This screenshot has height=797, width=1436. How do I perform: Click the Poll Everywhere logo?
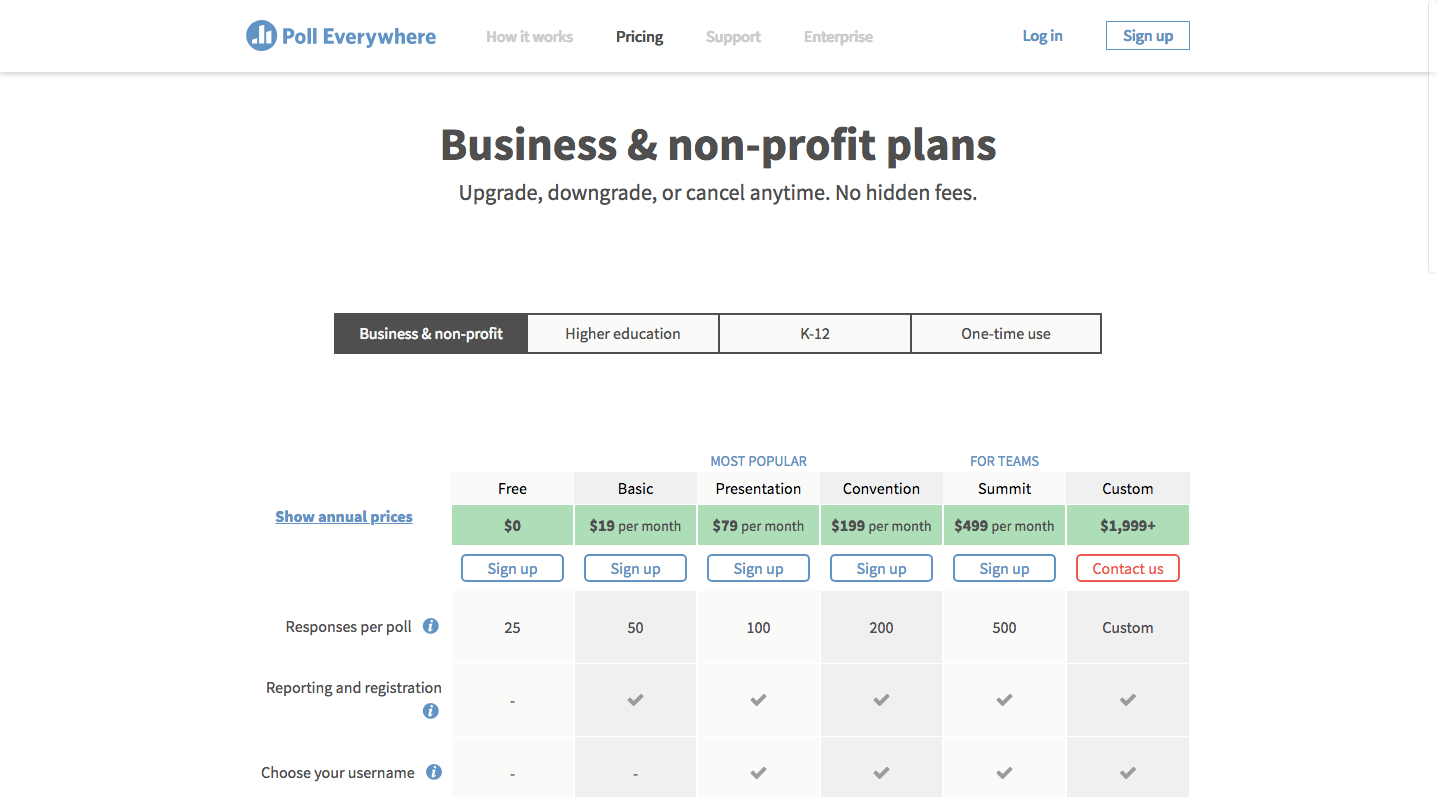click(340, 36)
